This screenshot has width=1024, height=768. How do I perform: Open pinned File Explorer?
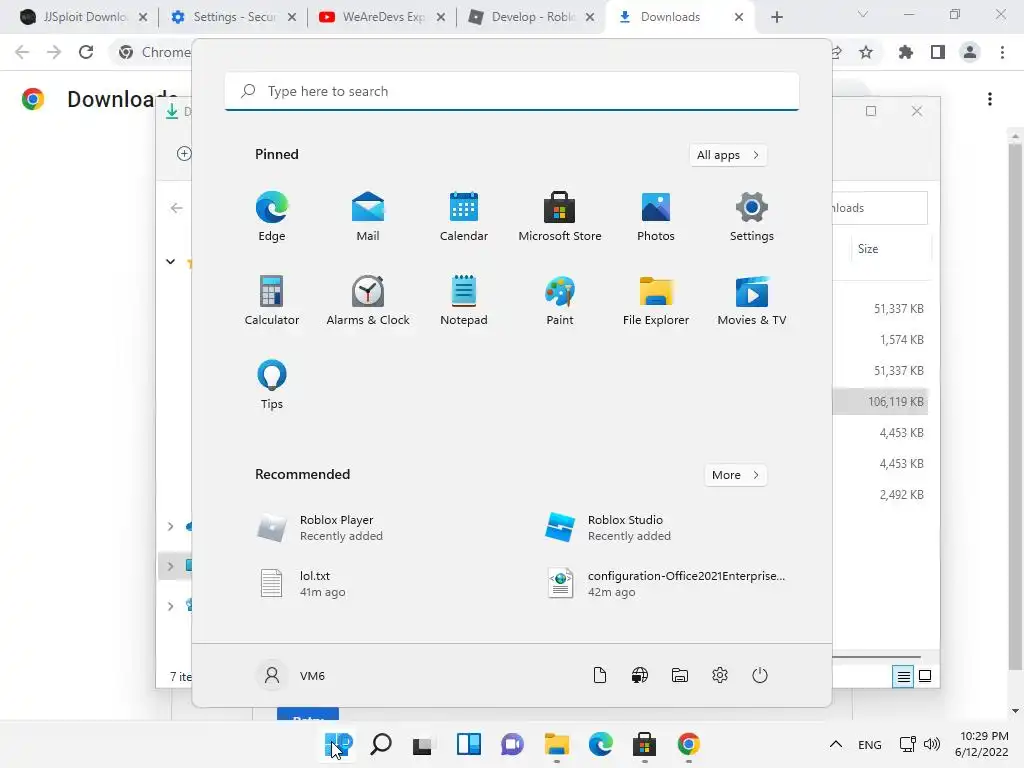coord(656,300)
